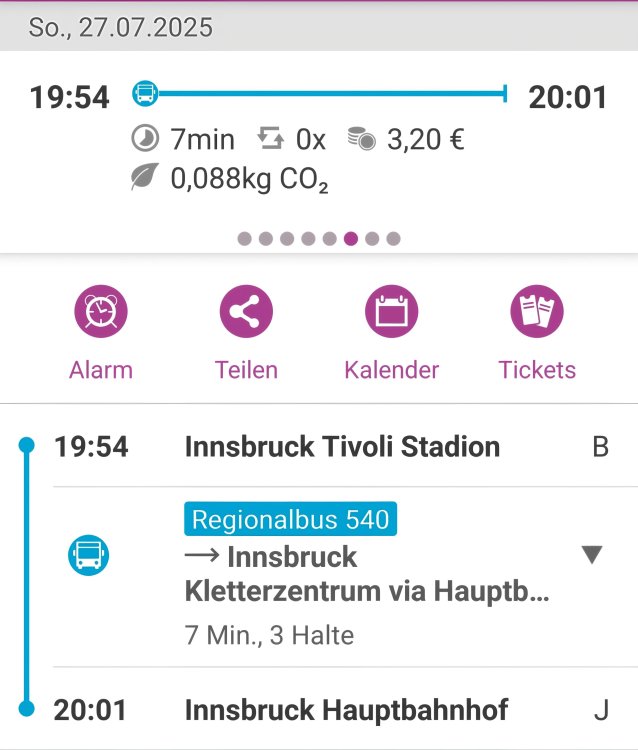Tap the bus icon beside Regionalbus 540
638x750 pixels.
(x=89, y=554)
